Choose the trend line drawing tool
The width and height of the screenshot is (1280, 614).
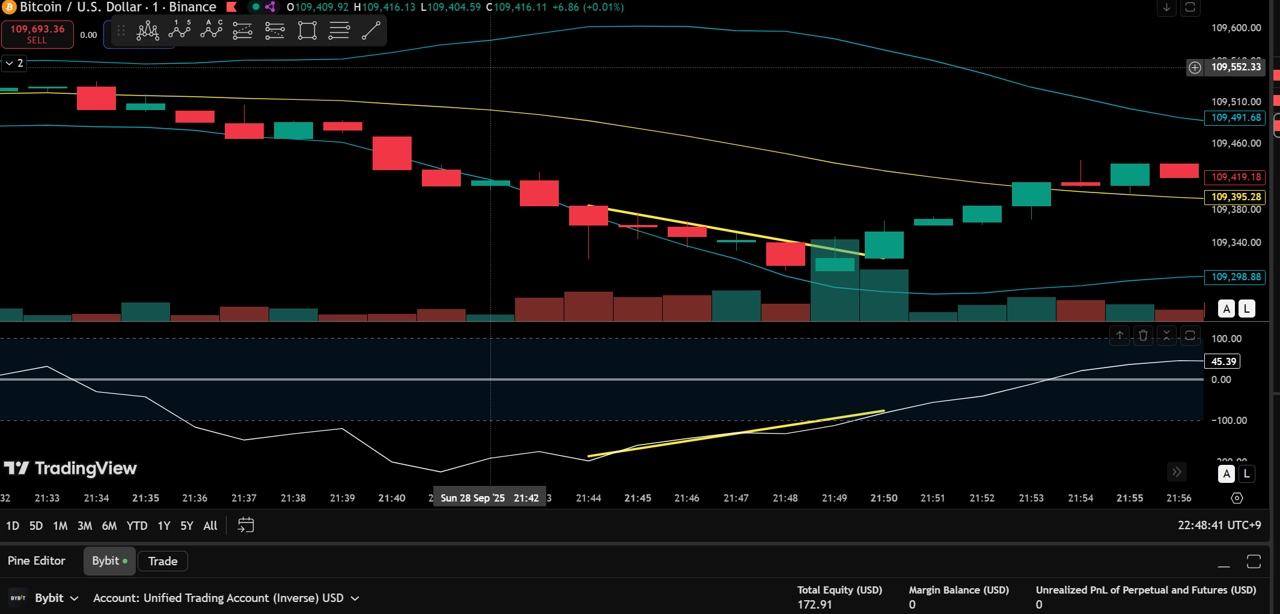(371, 31)
